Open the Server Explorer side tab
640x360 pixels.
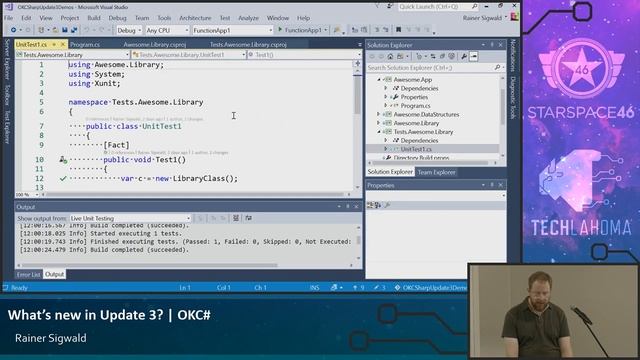tap(7, 60)
